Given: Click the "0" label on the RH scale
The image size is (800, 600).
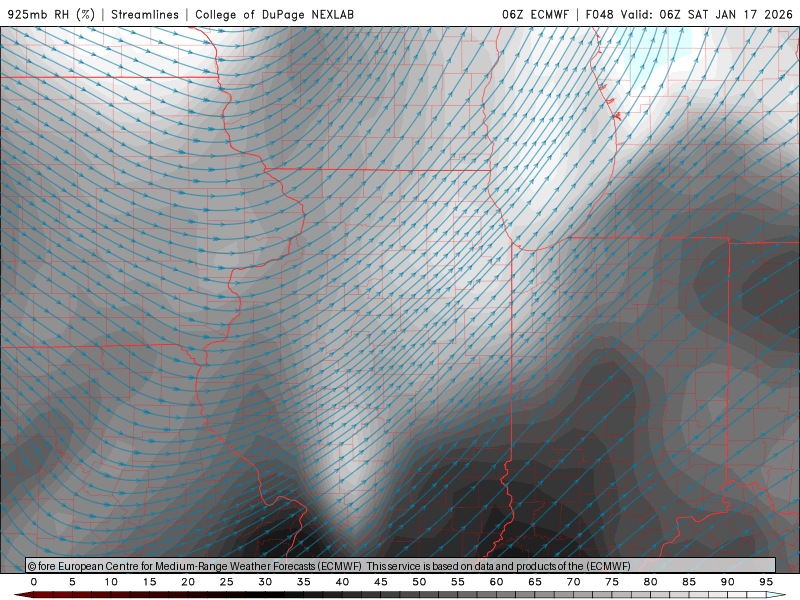Looking at the screenshot, I should pos(34,582).
